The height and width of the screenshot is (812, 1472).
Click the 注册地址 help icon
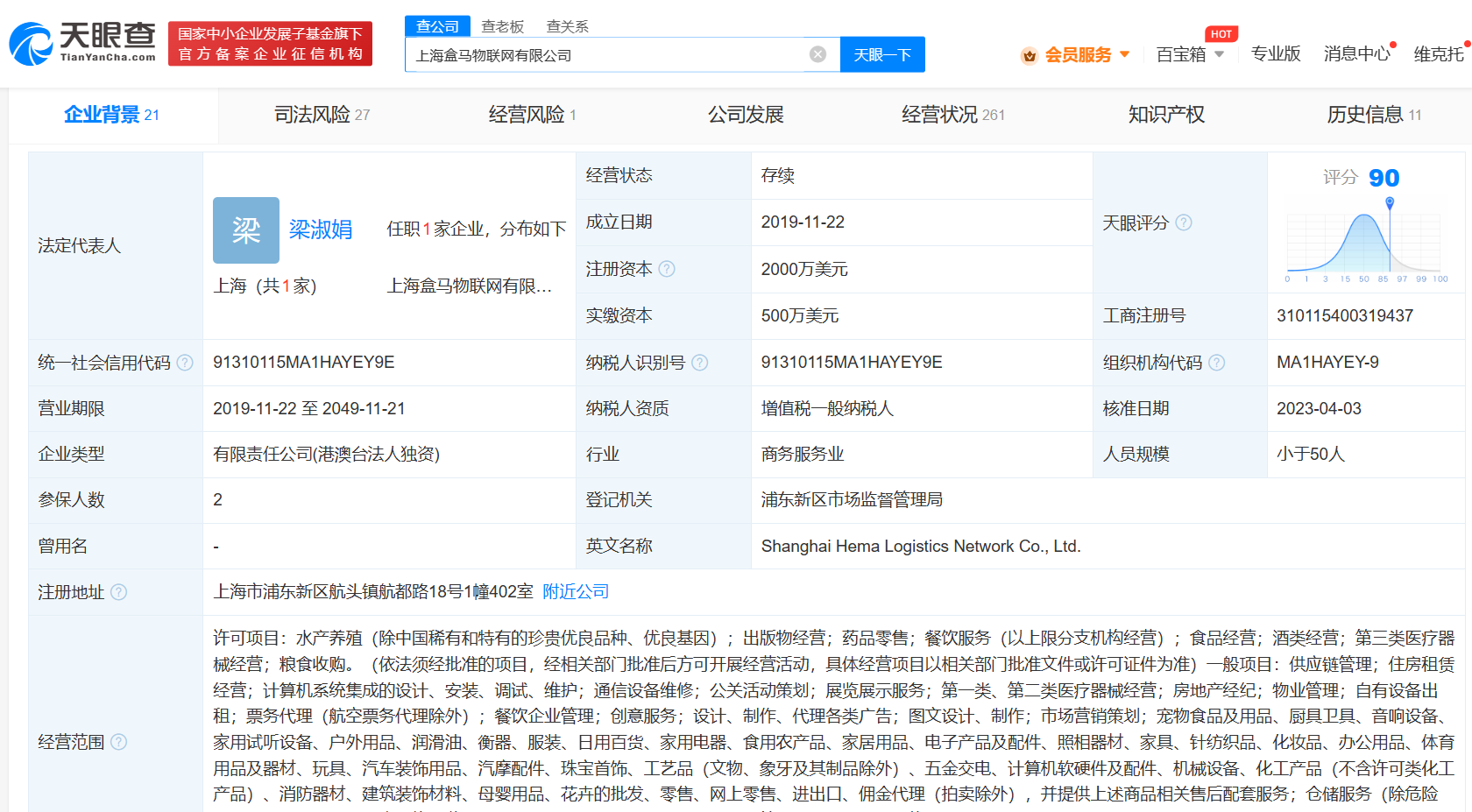point(121,592)
